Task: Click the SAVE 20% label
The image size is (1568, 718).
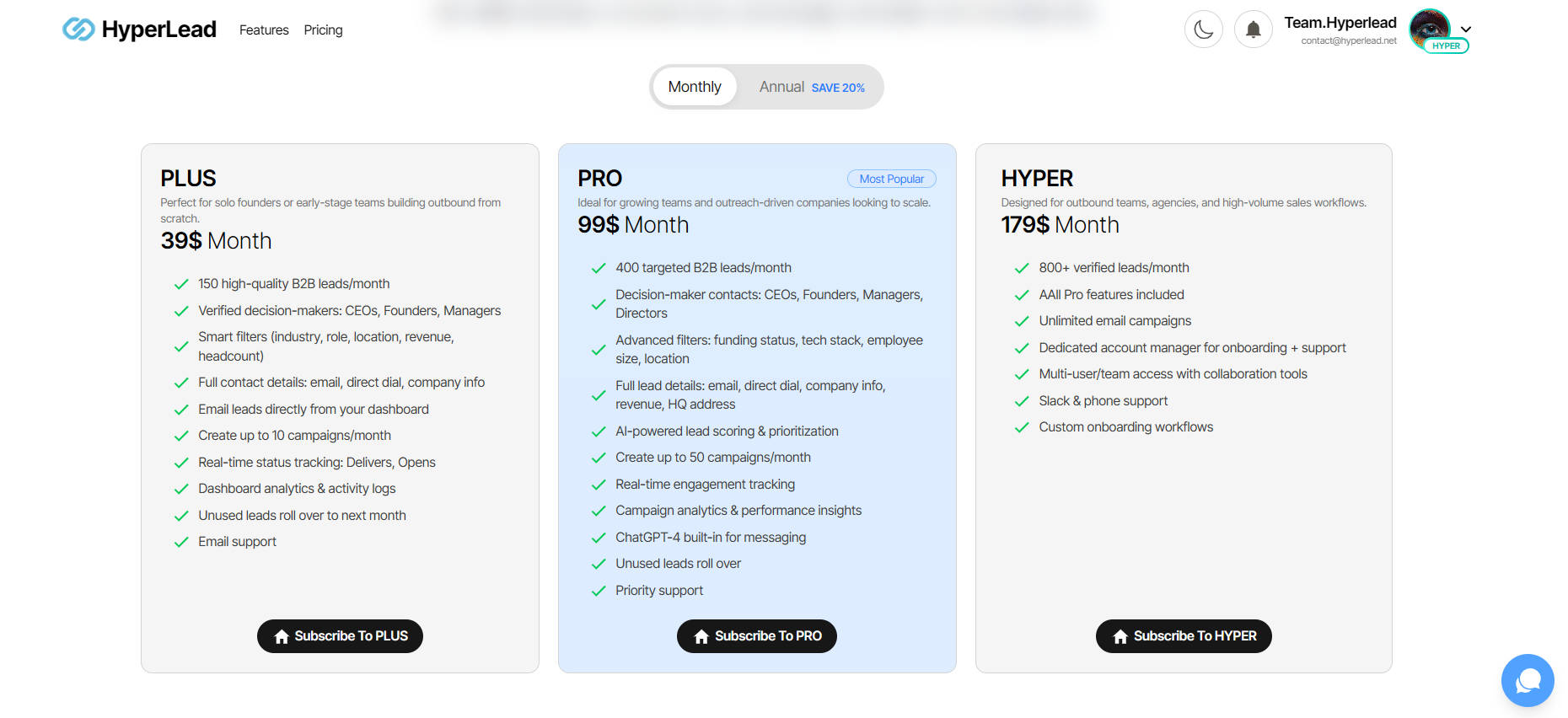Action: (x=838, y=88)
